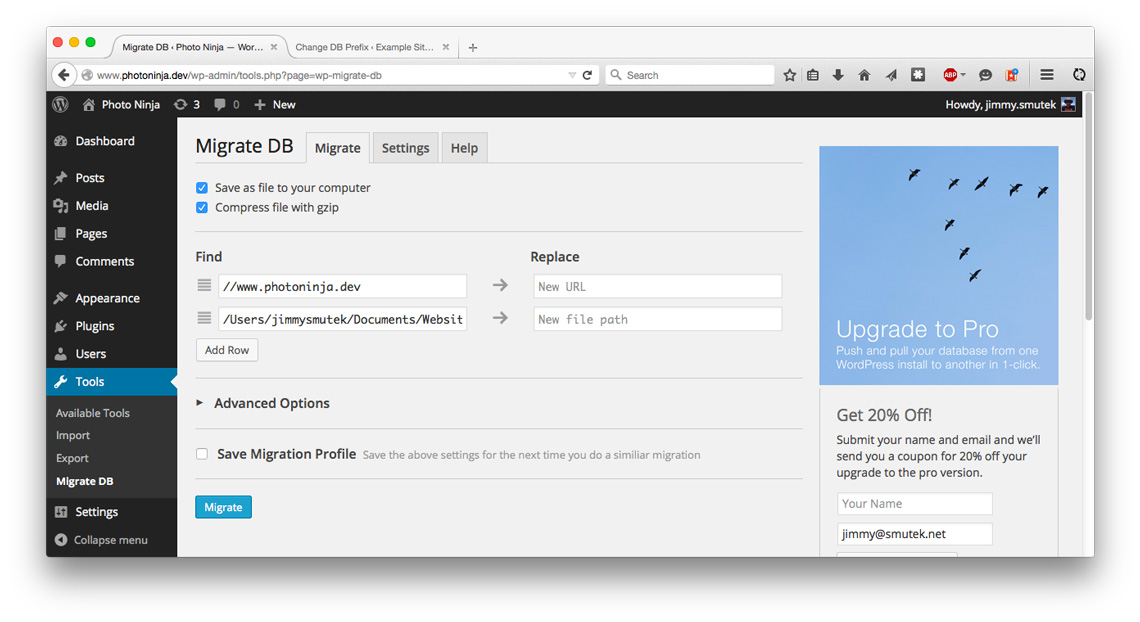Viewport: 1140px width, 622px height.
Task: Click the blue Migrate button
Action: pyautogui.click(x=223, y=507)
